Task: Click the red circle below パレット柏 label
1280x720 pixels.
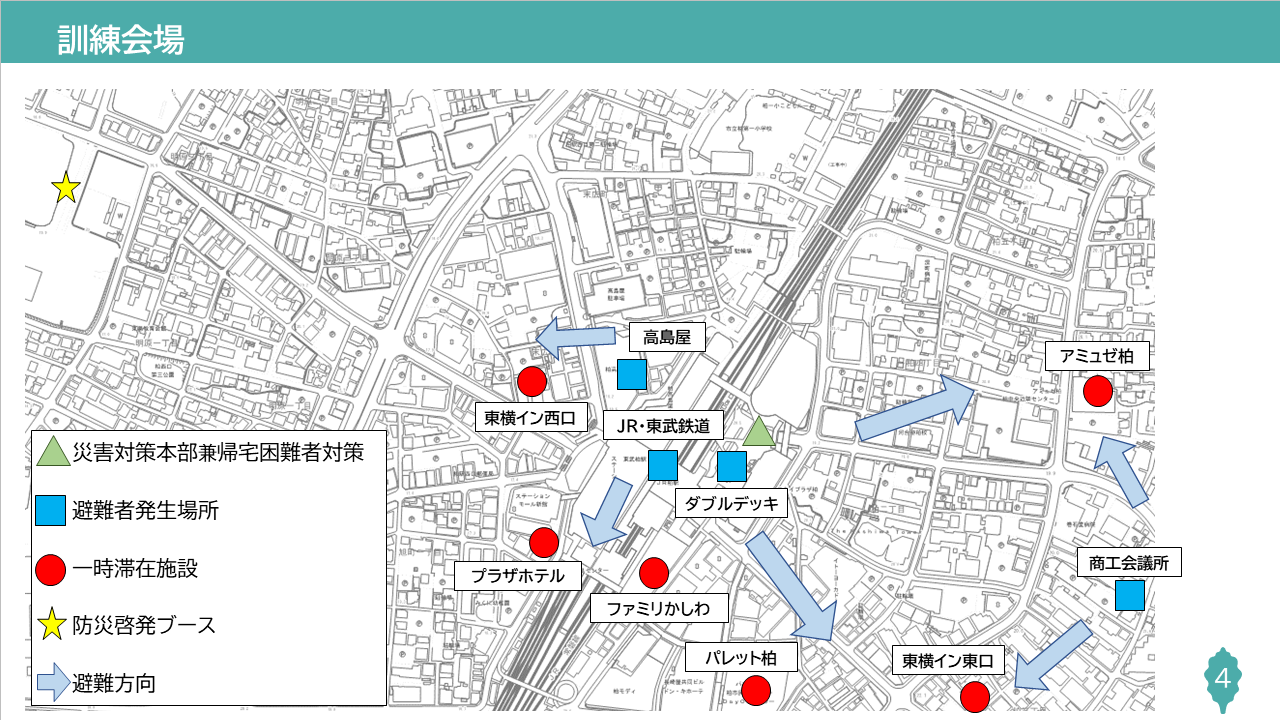Action: coord(756,690)
